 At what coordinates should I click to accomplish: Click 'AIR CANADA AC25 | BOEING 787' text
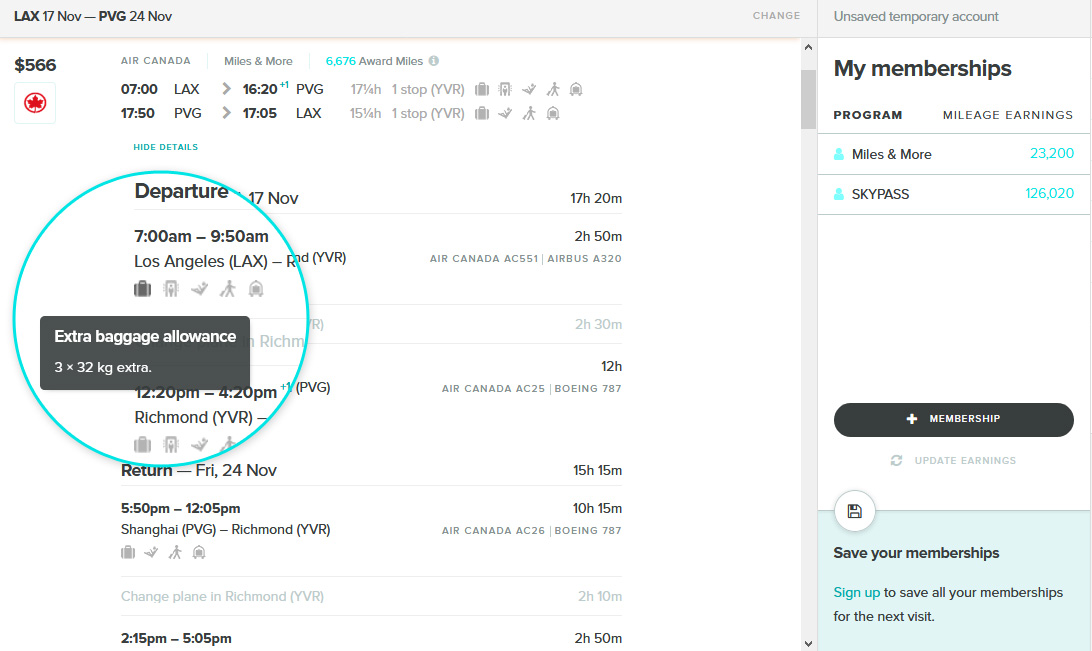pyautogui.click(x=531, y=389)
